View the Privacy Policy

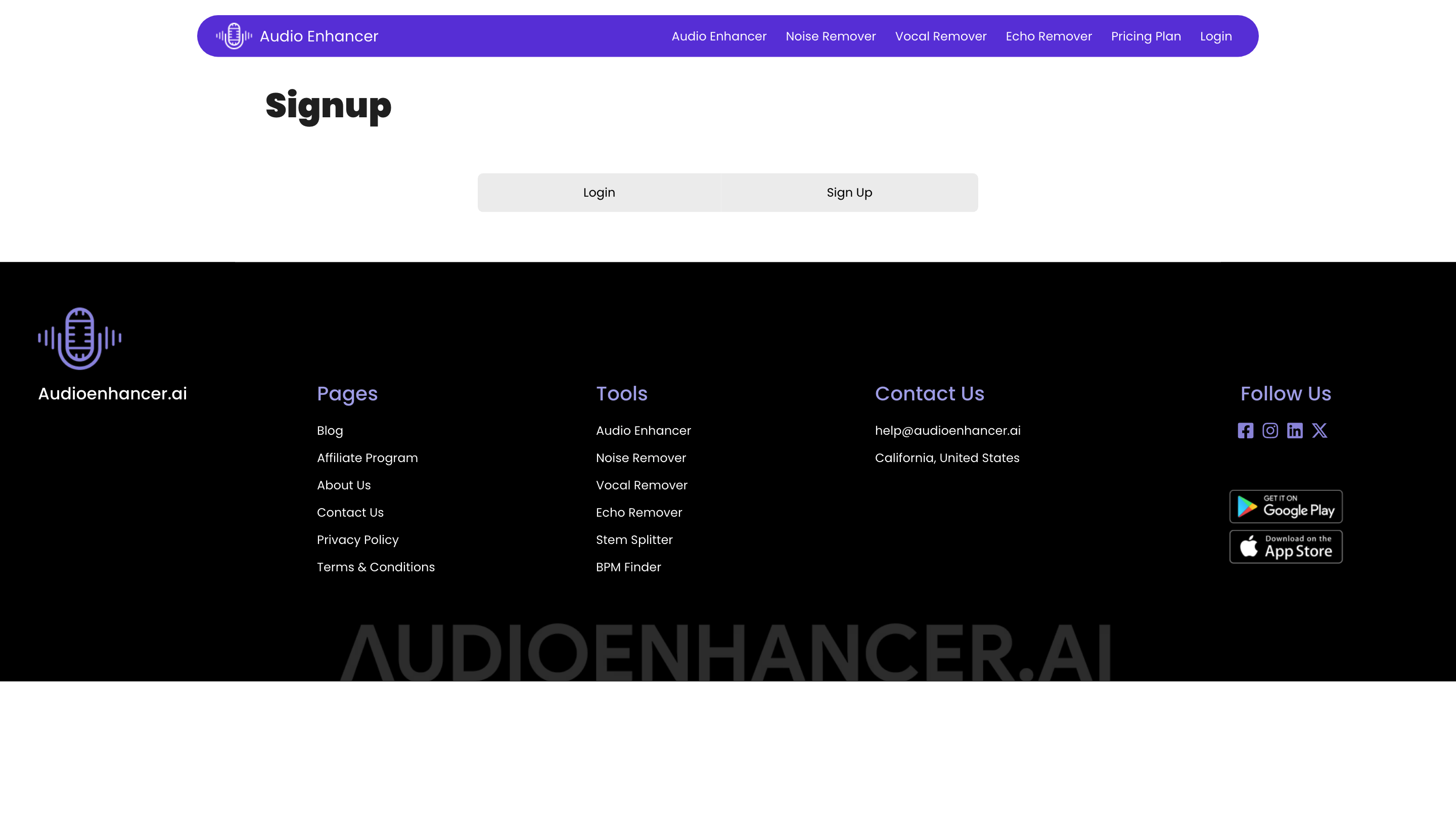tap(357, 540)
